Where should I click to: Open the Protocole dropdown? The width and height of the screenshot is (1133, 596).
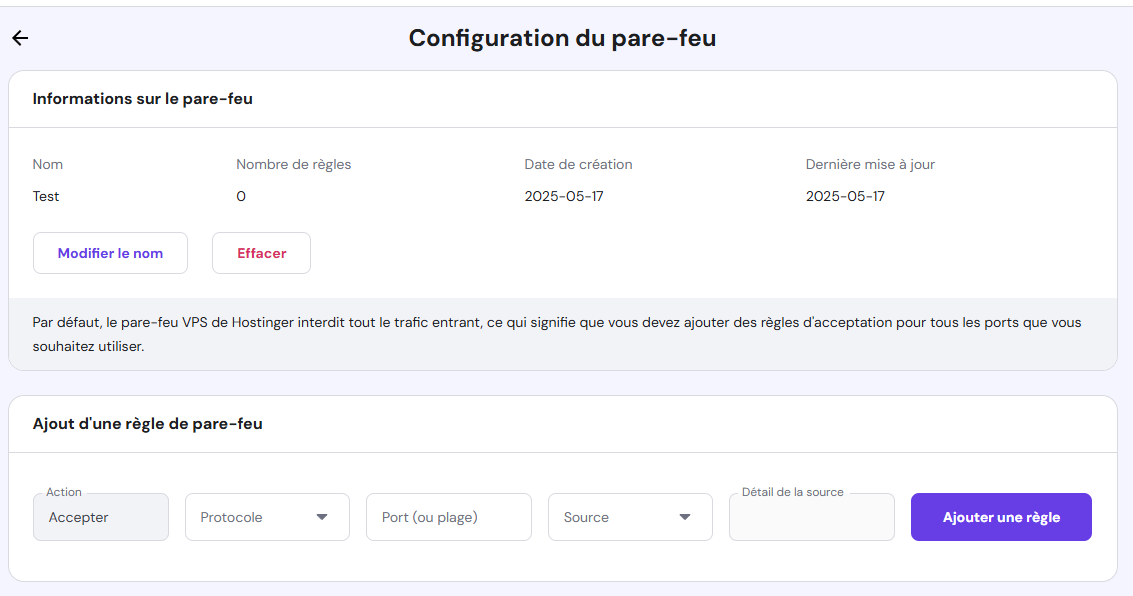pos(267,516)
